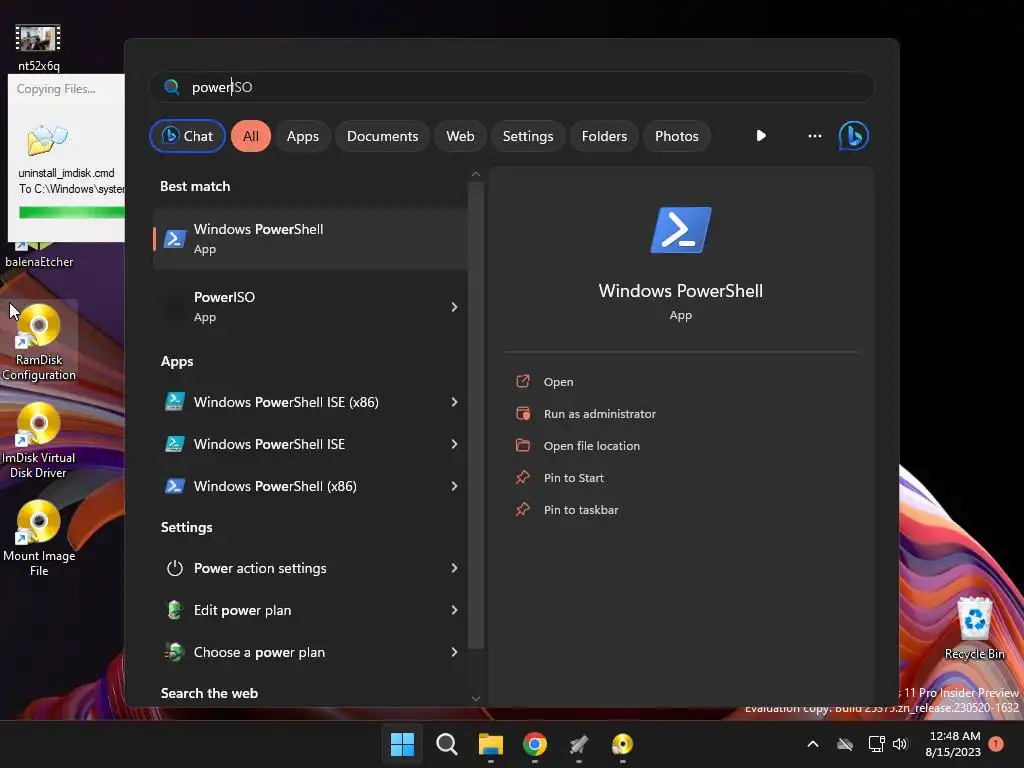Viewport: 1024px width, 768px height.
Task: Choose Pin to taskbar
Action: [581, 510]
